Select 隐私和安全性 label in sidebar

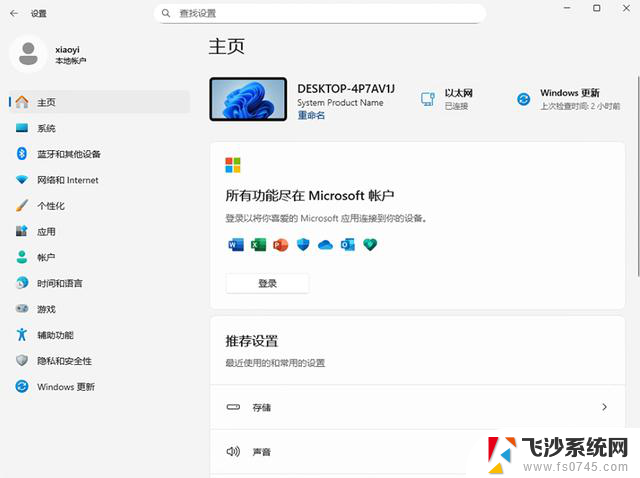[64, 361]
